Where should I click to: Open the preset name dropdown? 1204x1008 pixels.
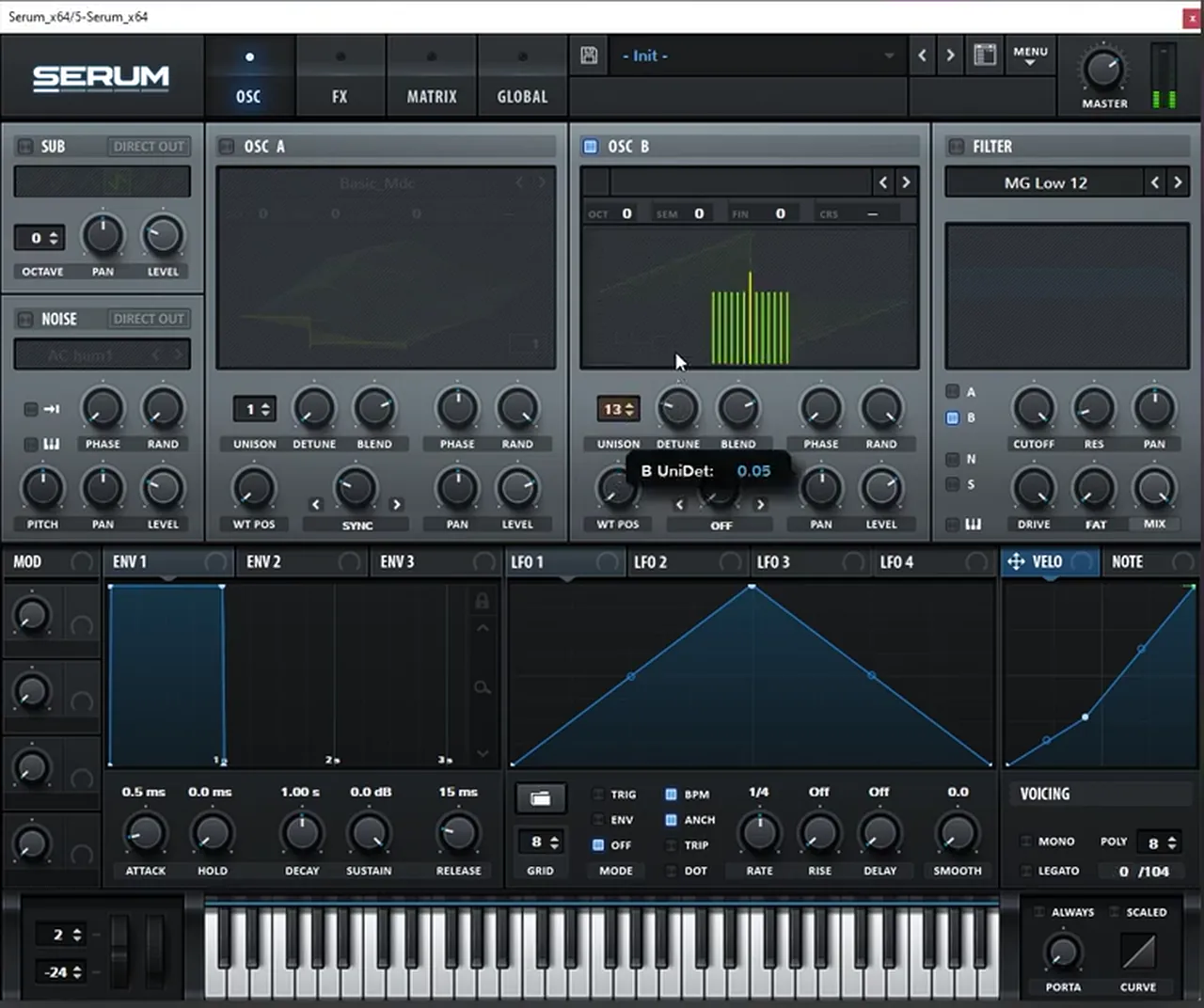click(x=757, y=55)
